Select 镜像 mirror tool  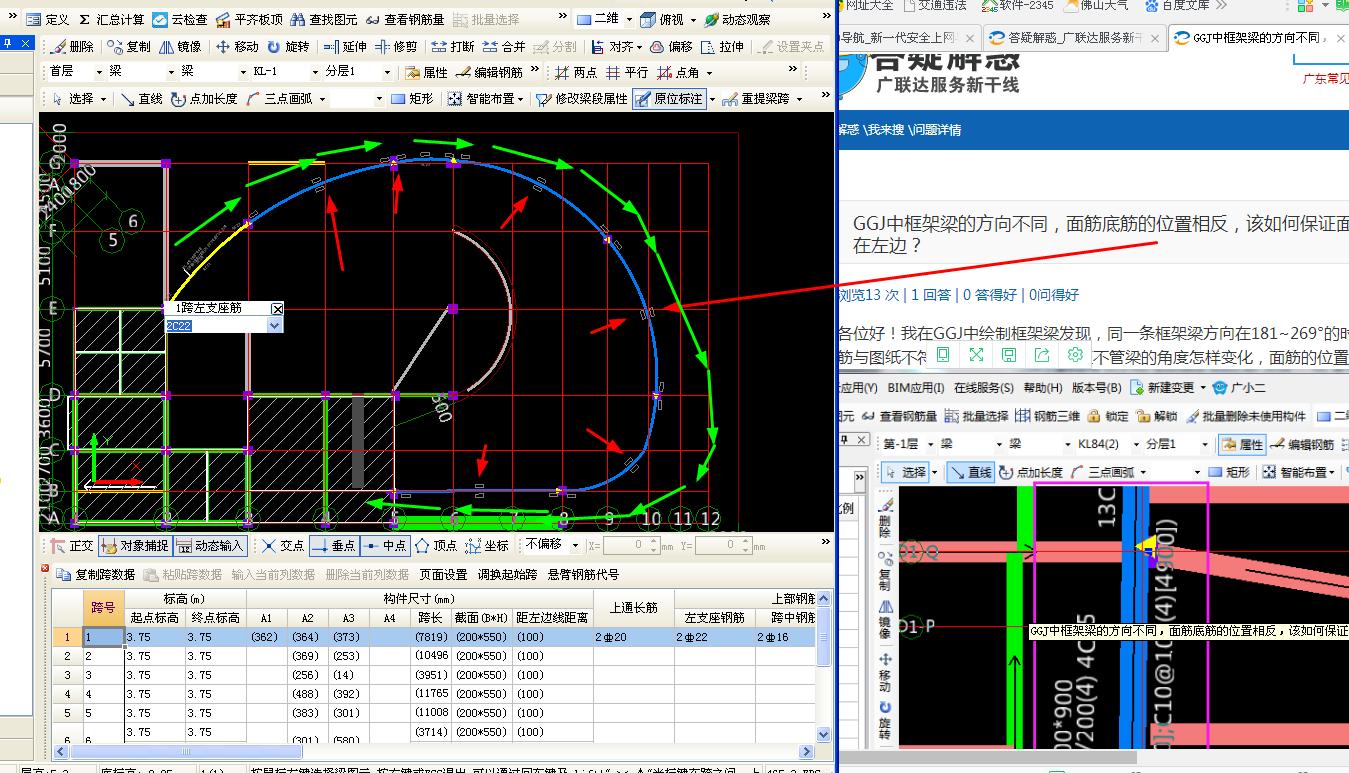coord(180,47)
